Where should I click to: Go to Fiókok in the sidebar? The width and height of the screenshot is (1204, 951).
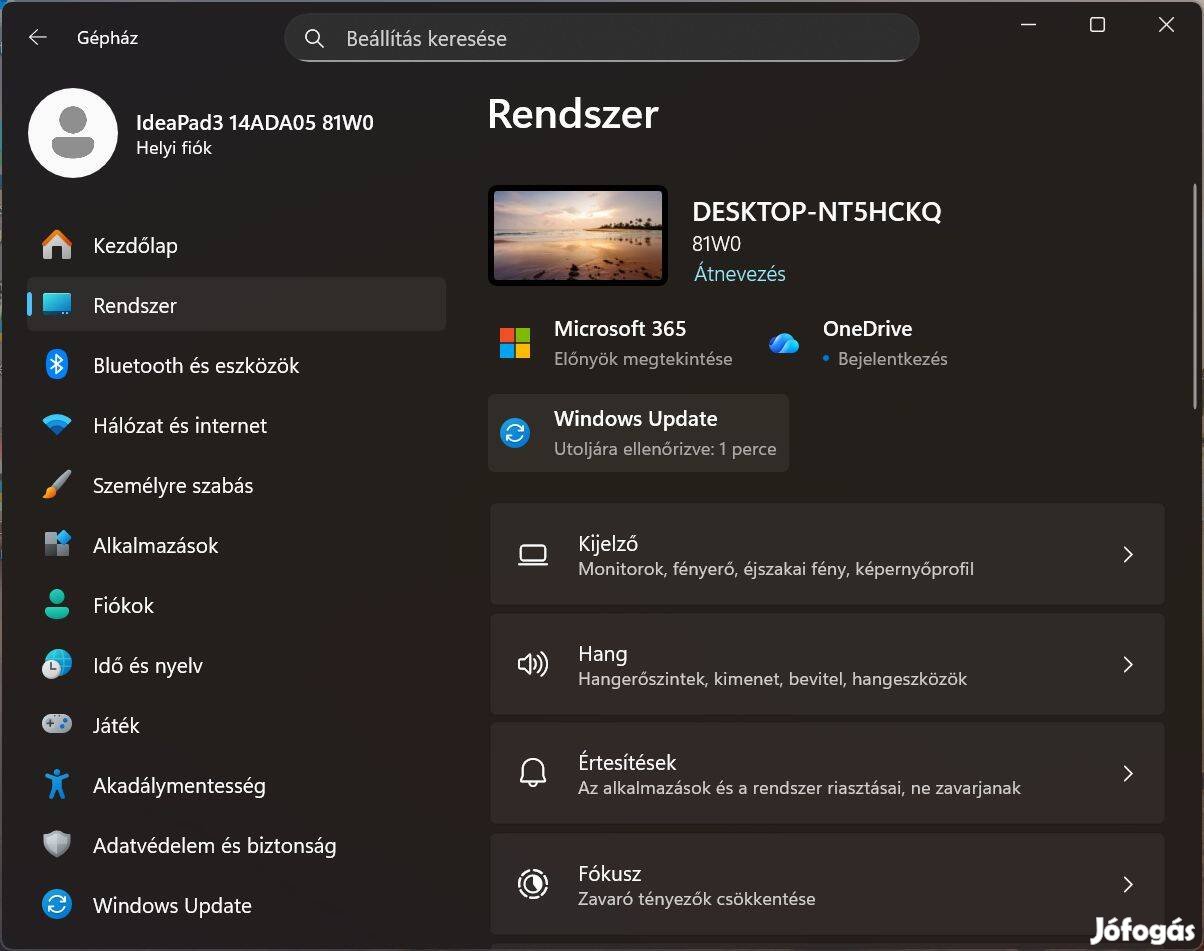123,606
